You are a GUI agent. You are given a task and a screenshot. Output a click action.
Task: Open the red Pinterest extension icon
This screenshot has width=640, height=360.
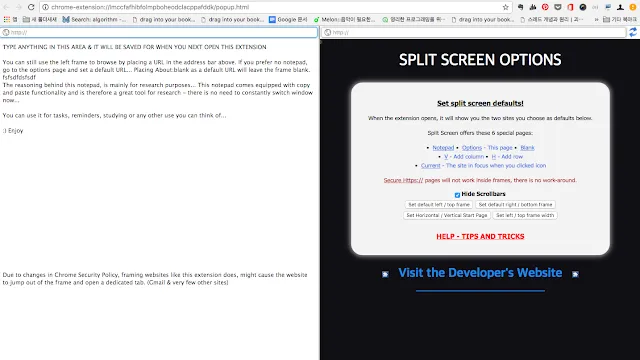tap(545, 7)
